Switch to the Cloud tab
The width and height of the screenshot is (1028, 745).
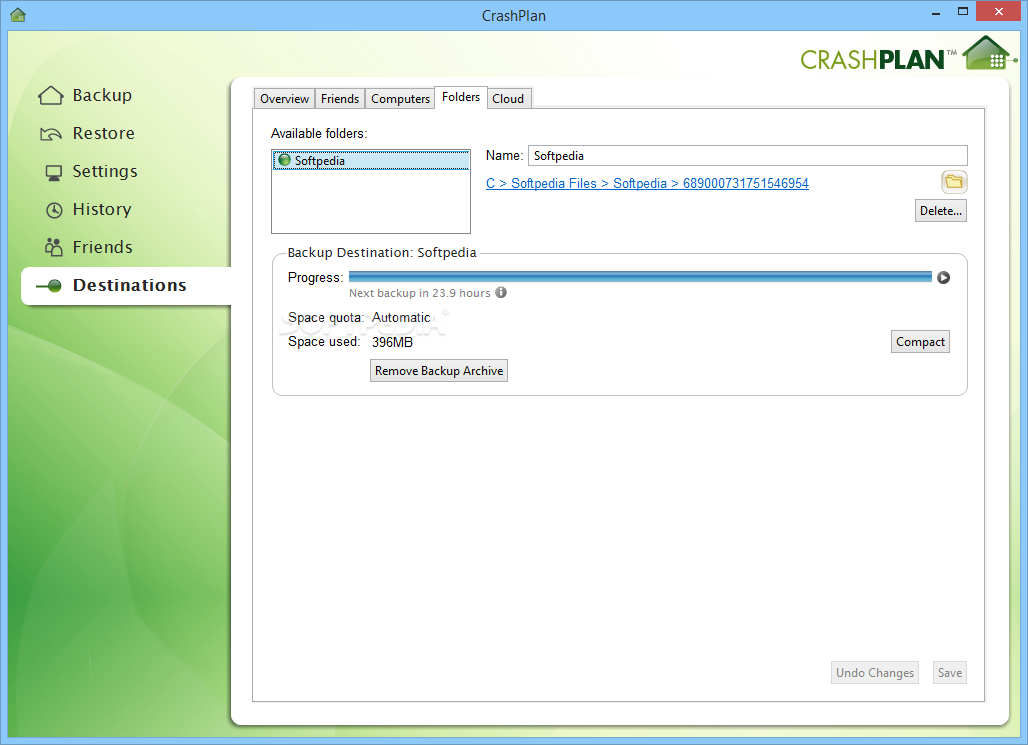click(508, 98)
